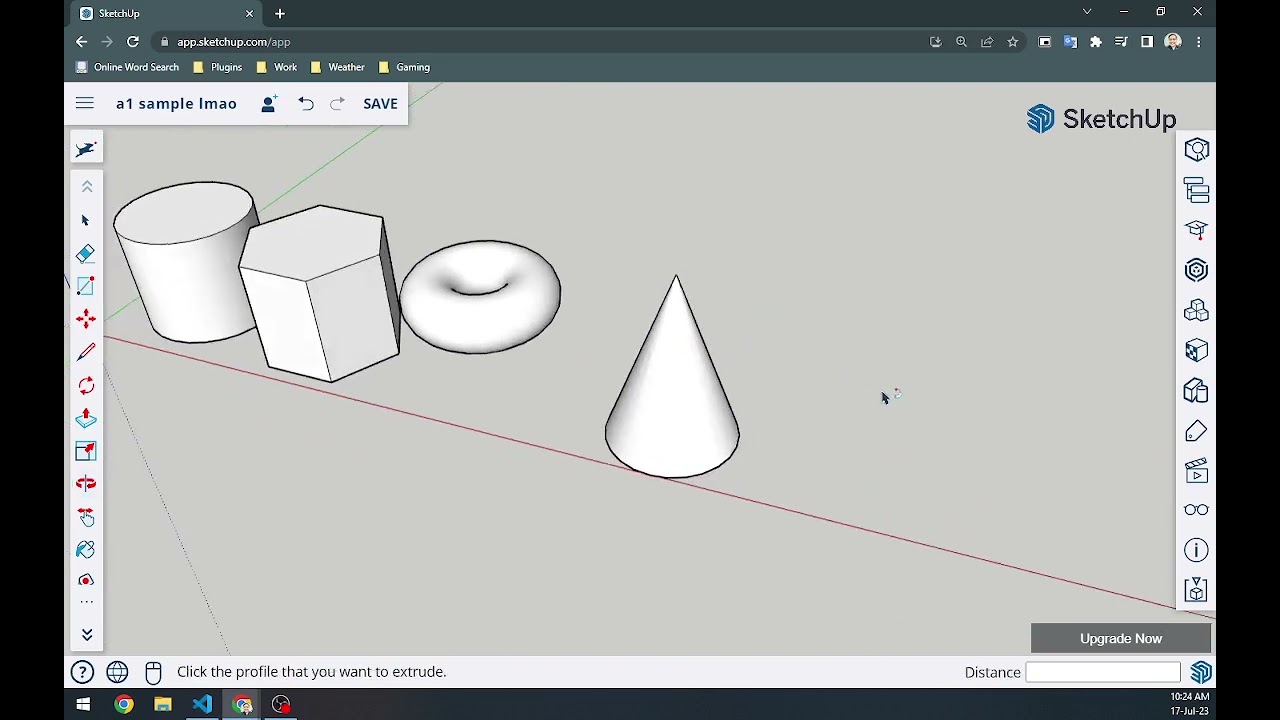Open the Model Info panel

point(1196,550)
